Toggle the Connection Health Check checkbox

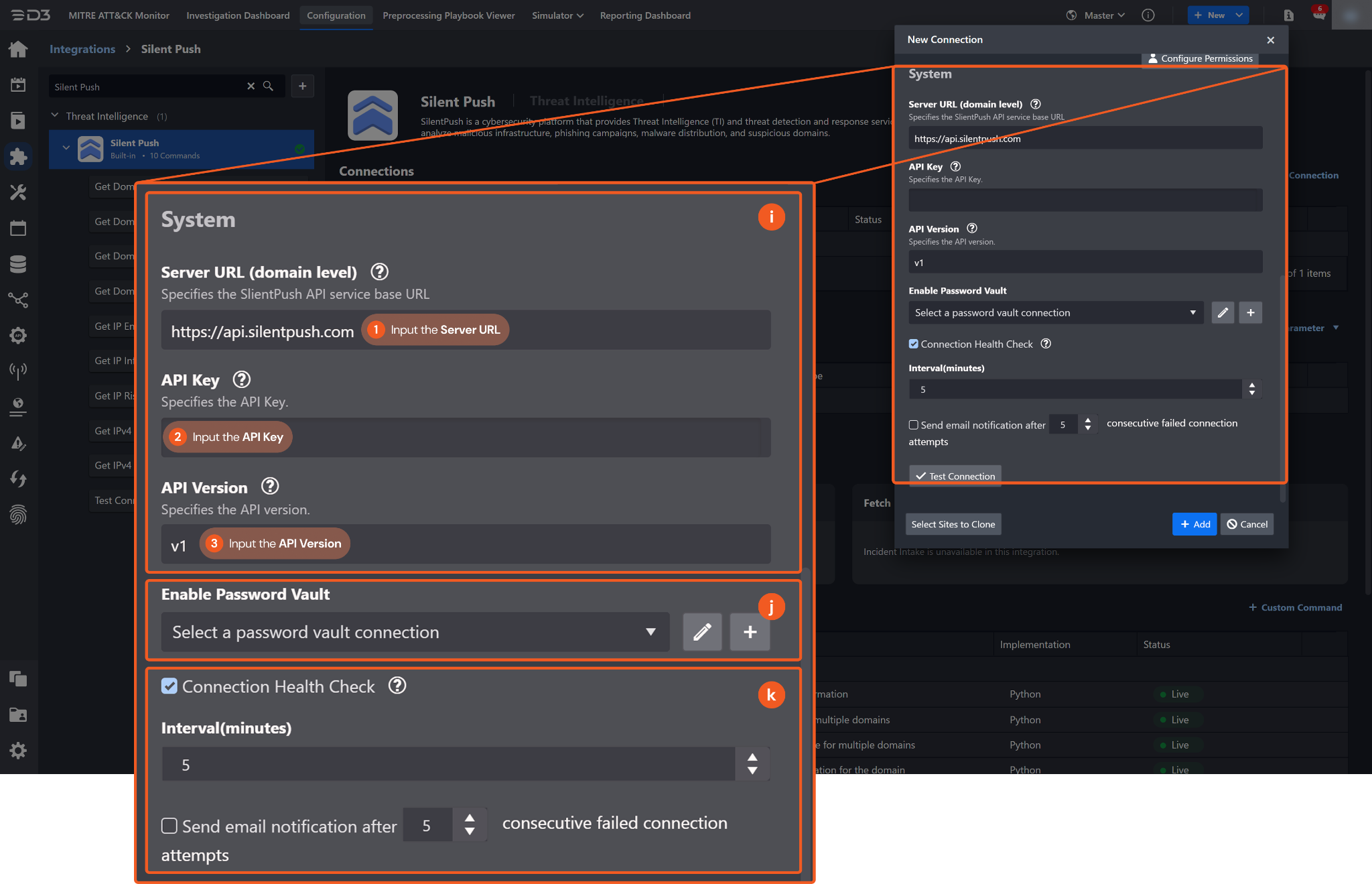coord(913,344)
